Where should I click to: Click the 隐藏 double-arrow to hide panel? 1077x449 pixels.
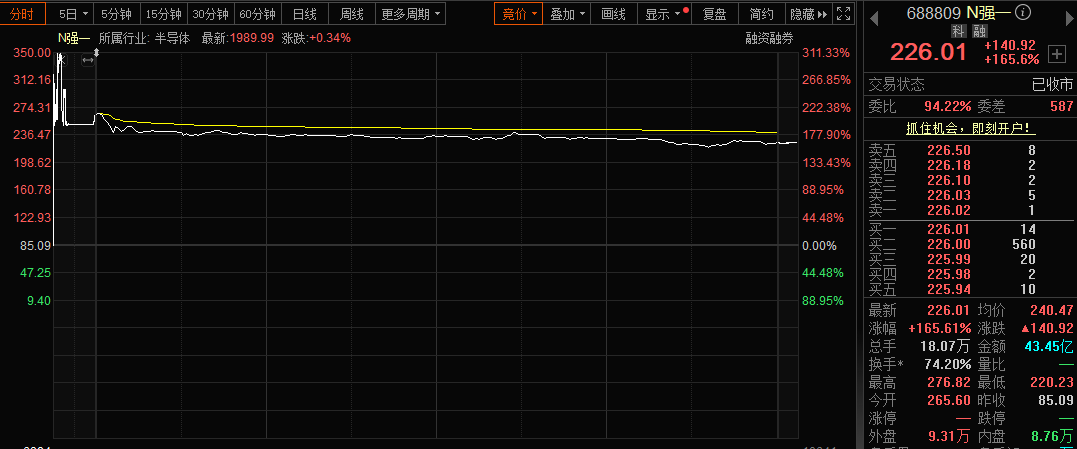coord(808,14)
